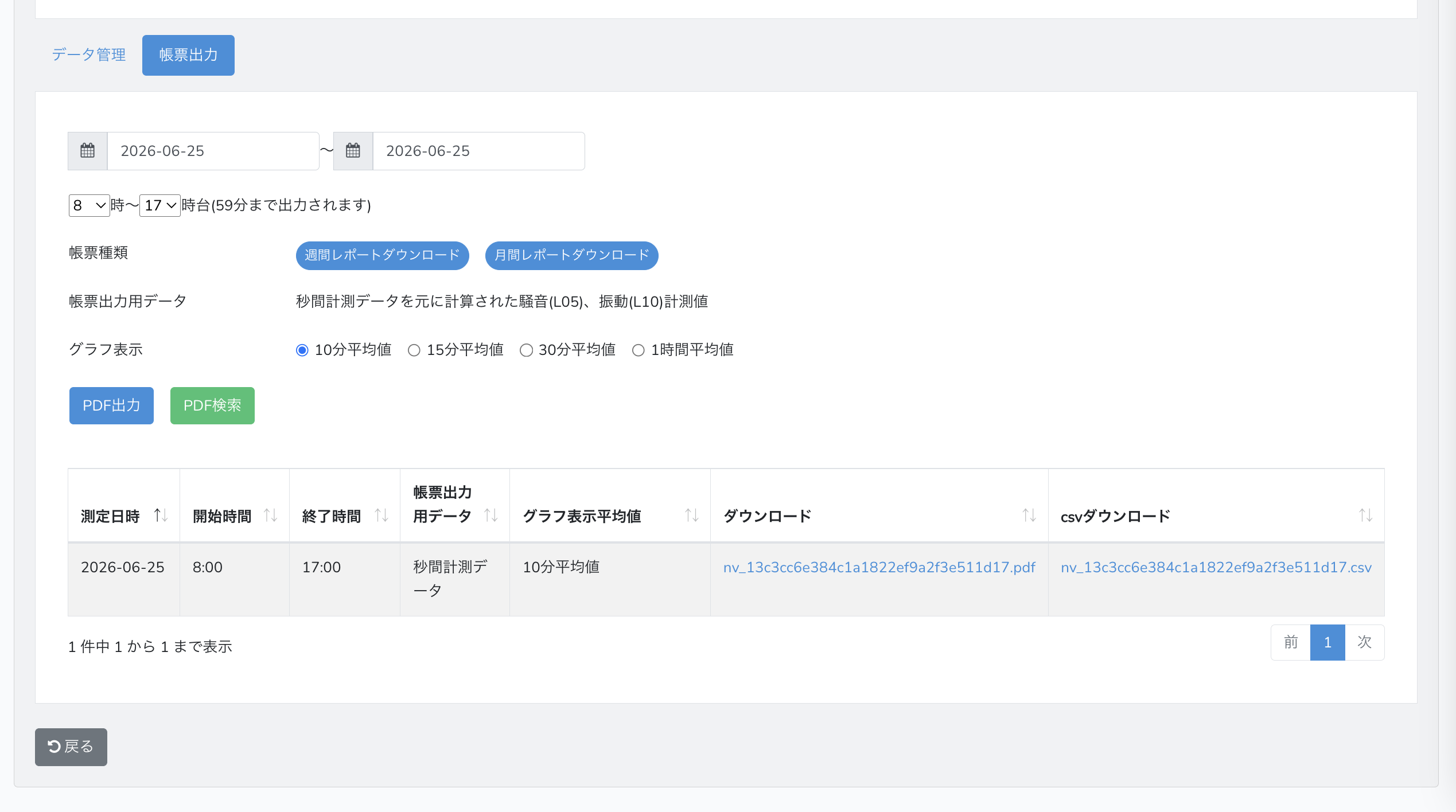Image resolution: width=1456 pixels, height=812 pixels.
Task: Click the グラフ表示 label
Action: coord(106,350)
